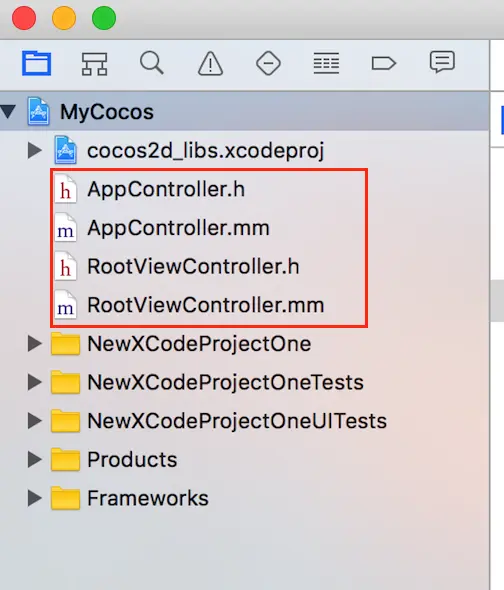Expand the NewXCodeProjectOne group

click(35, 344)
